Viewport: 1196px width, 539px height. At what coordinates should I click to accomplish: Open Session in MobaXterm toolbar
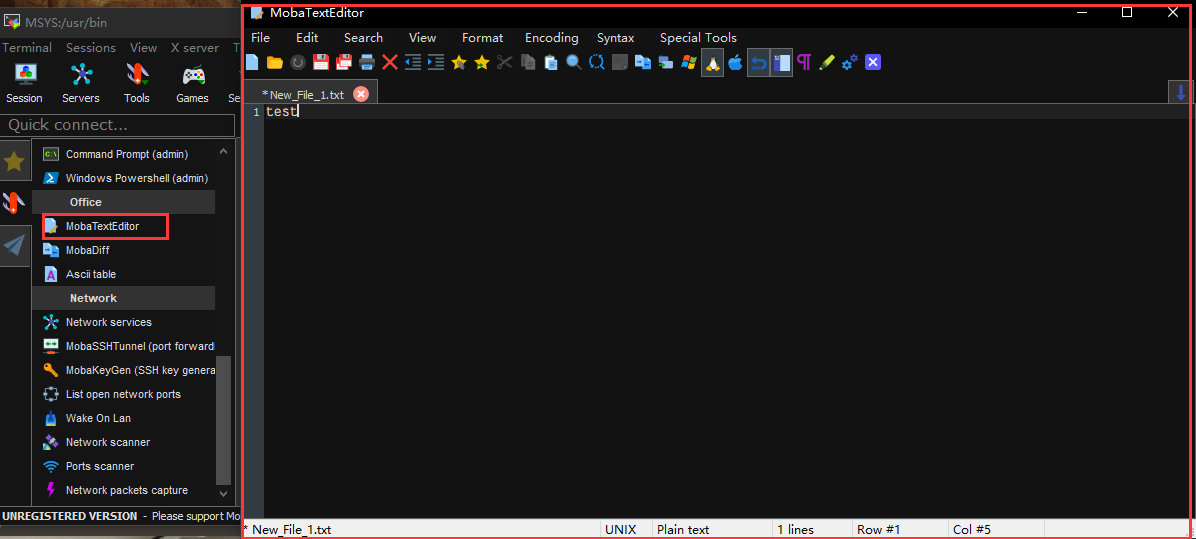point(24,84)
